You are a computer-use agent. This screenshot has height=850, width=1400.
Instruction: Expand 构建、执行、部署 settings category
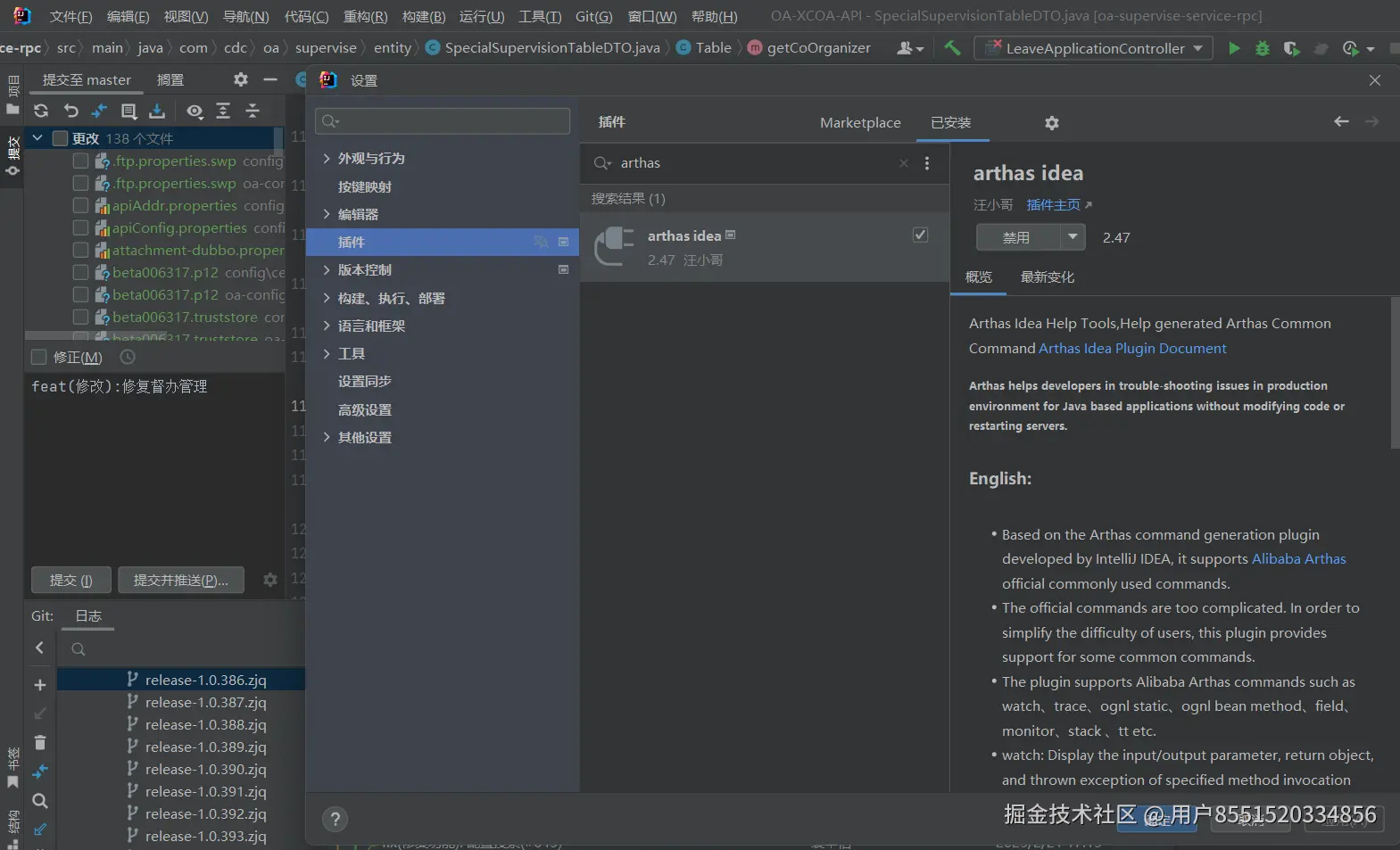(x=327, y=298)
